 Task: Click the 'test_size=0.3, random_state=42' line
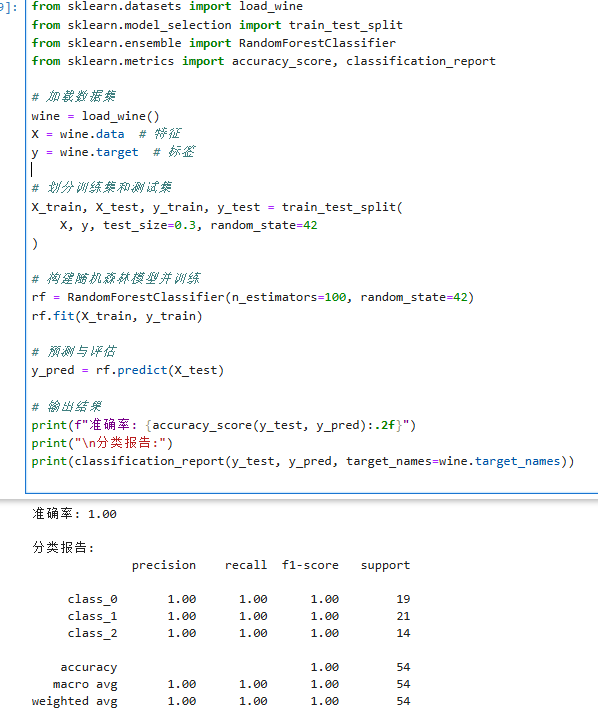click(x=188, y=225)
